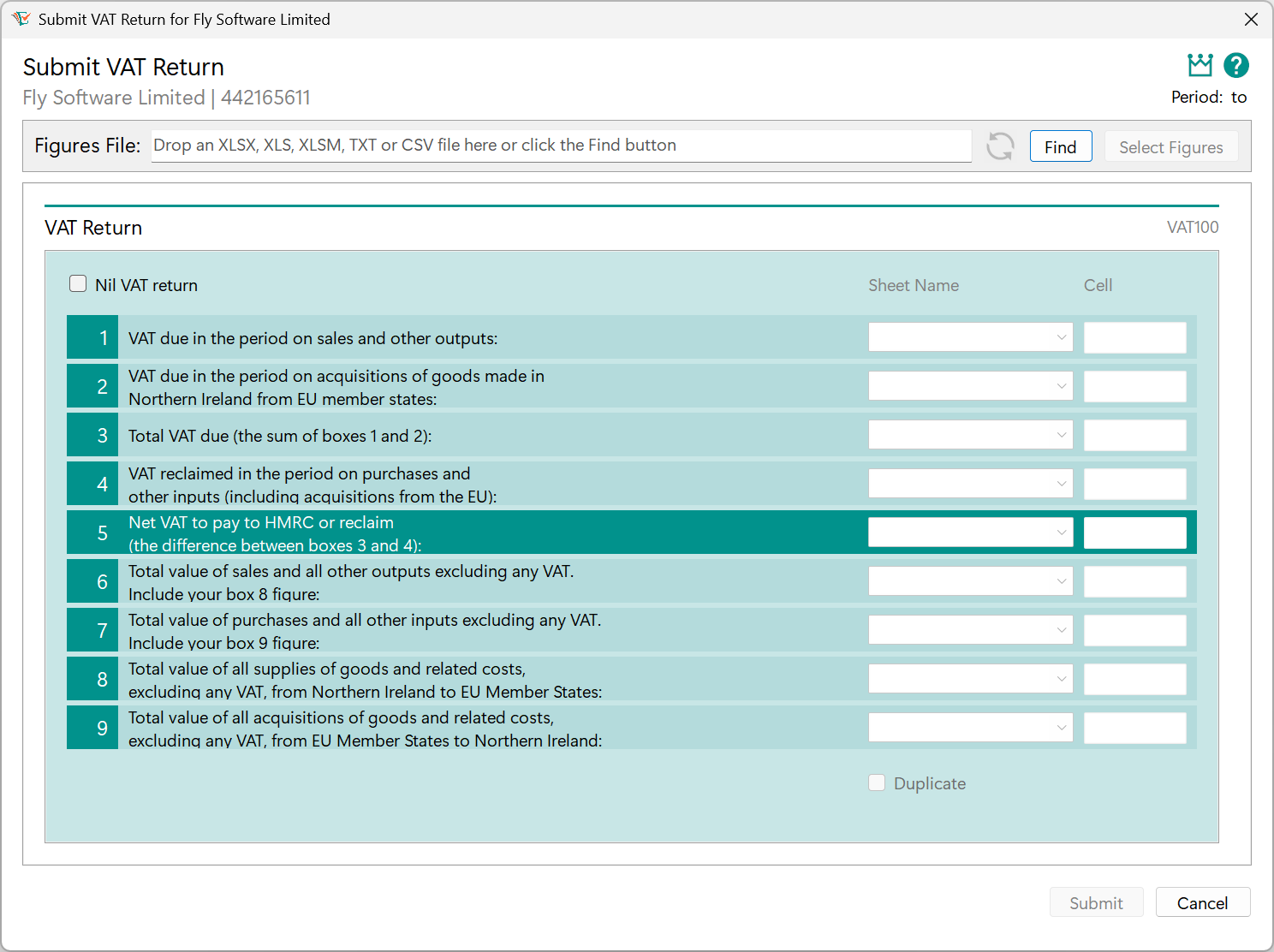1274x952 pixels.
Task: Click the refresh icon beside the Figures File field
Action: tap(999, 146)
